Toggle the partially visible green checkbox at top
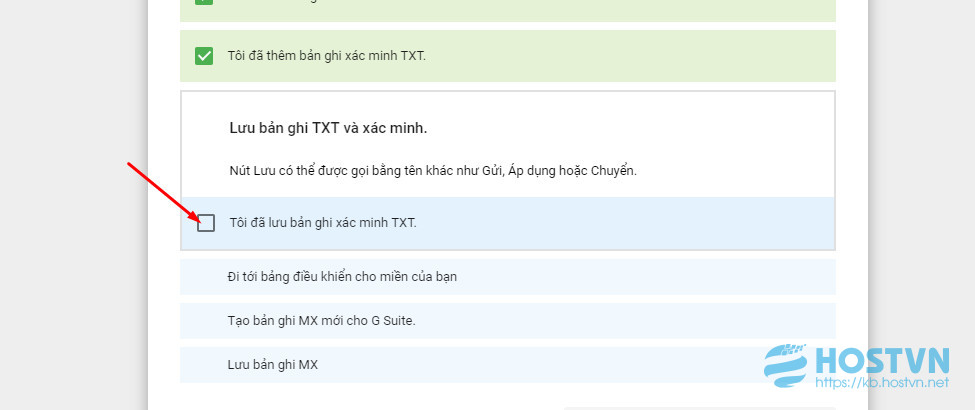975x410 pixels. click(x=204, y=3)
